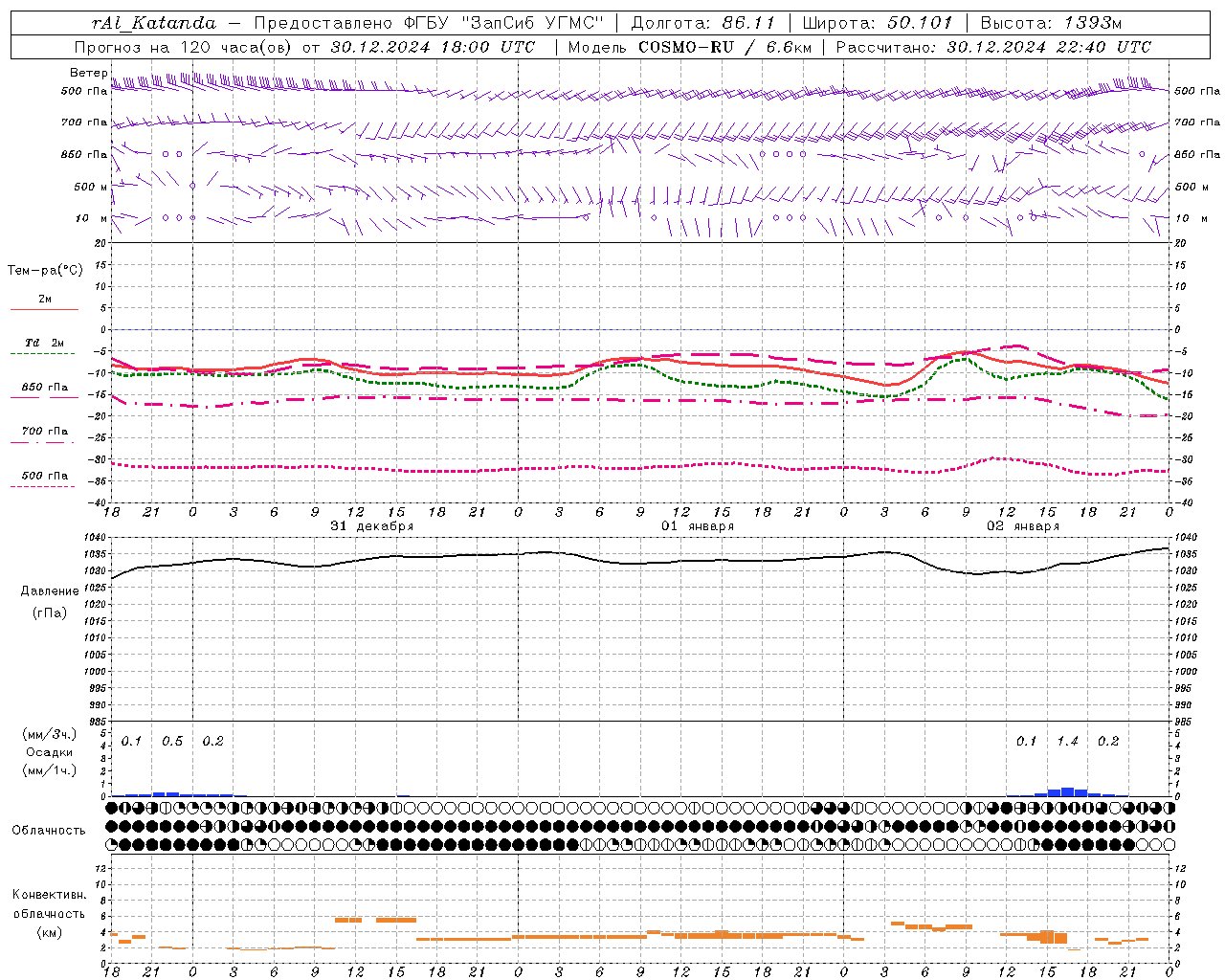Click the 0.5 precipitation amount value
This screenshot has height=980, width=1225.
pos(172,742)
